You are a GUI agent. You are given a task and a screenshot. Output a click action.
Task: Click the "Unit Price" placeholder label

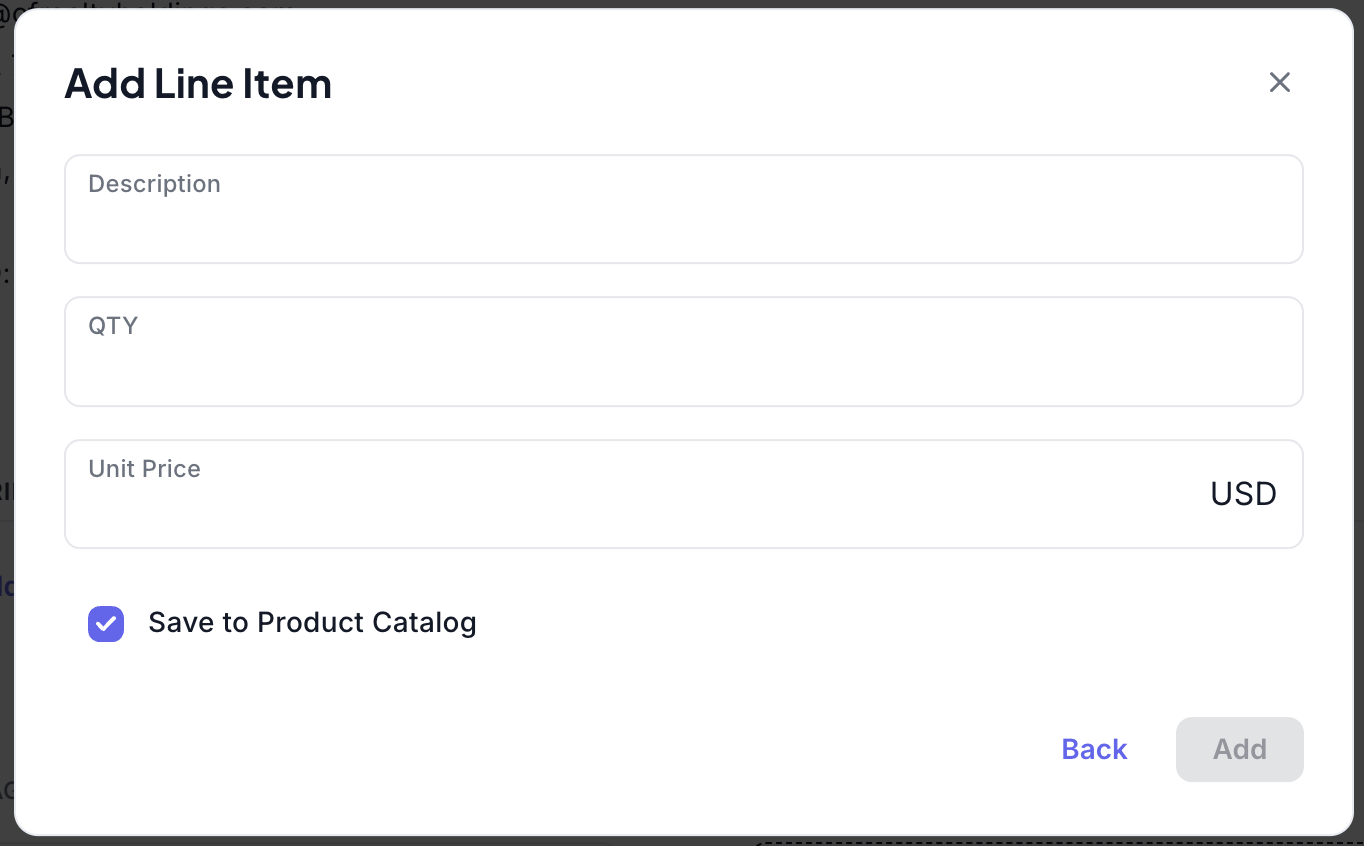pos(144,469)
